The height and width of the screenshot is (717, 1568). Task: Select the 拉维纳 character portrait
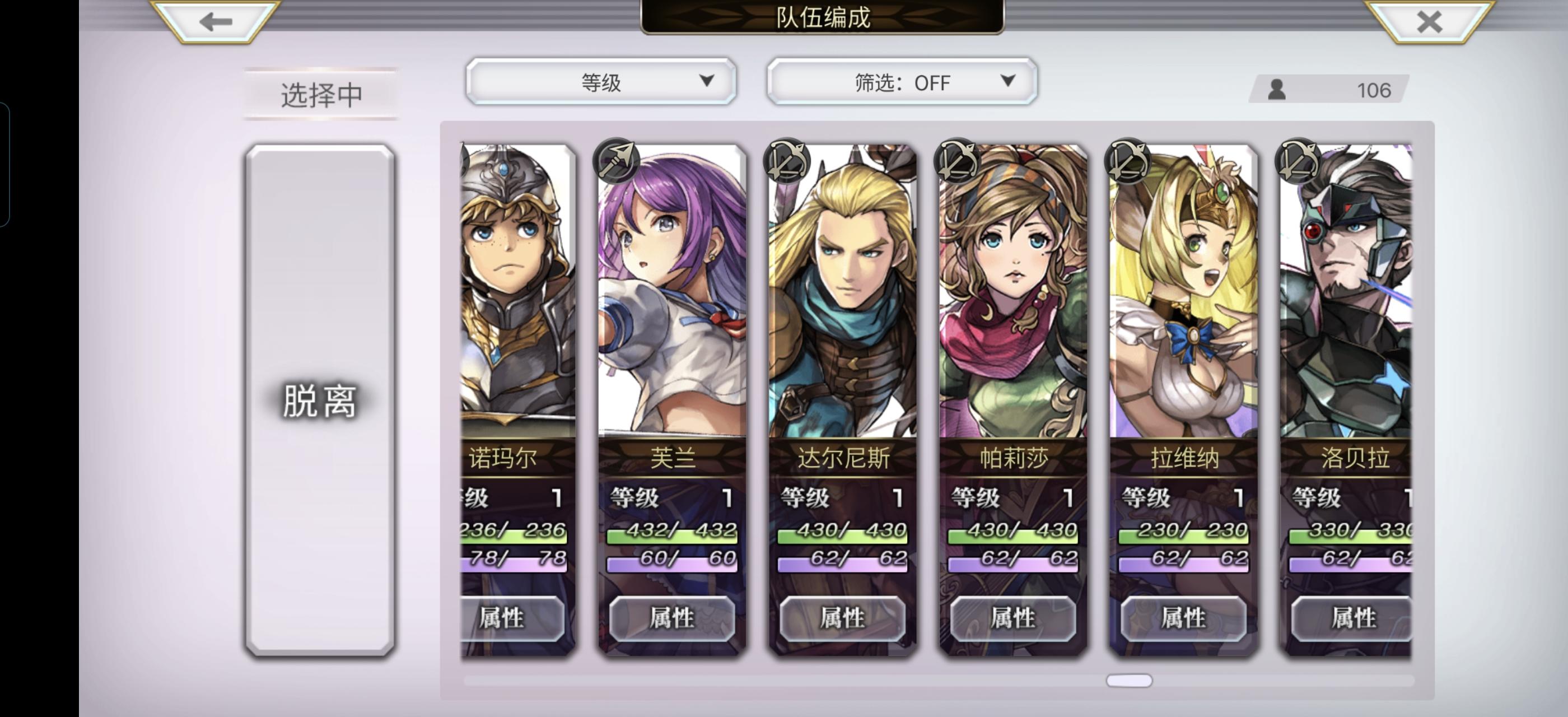[x=1183, y=291]
